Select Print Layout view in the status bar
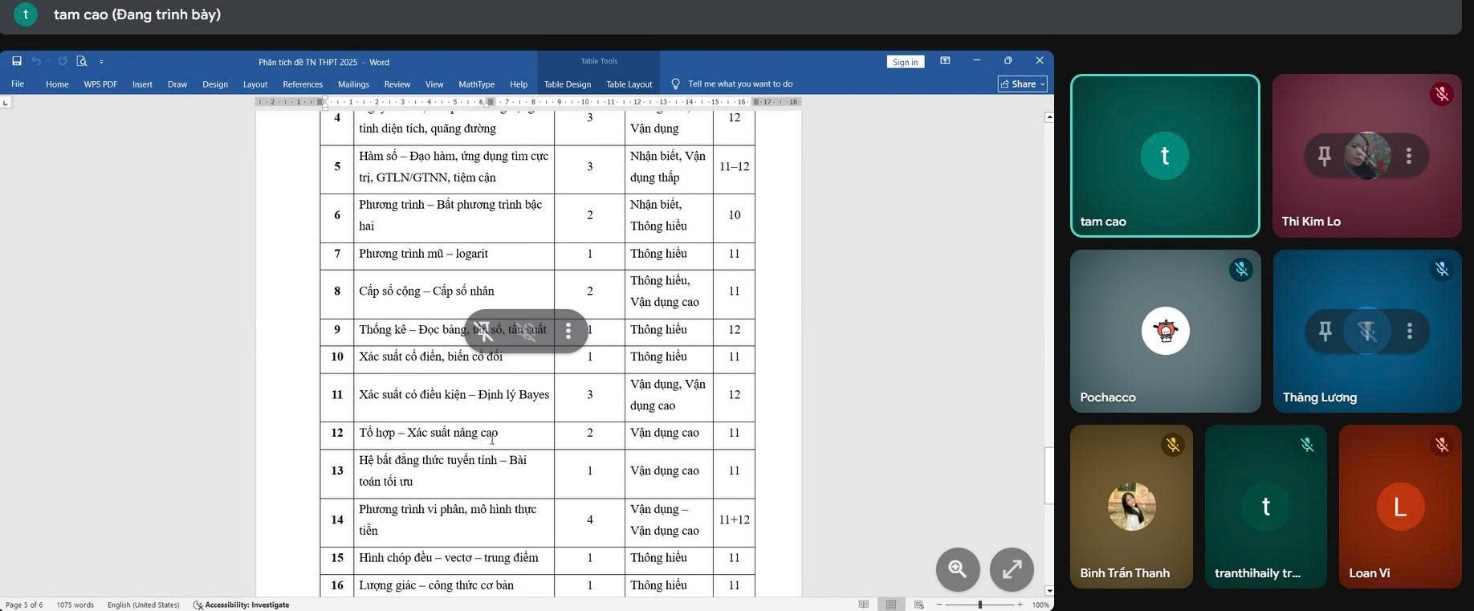The image size is (1474, 611). [891, 605]
